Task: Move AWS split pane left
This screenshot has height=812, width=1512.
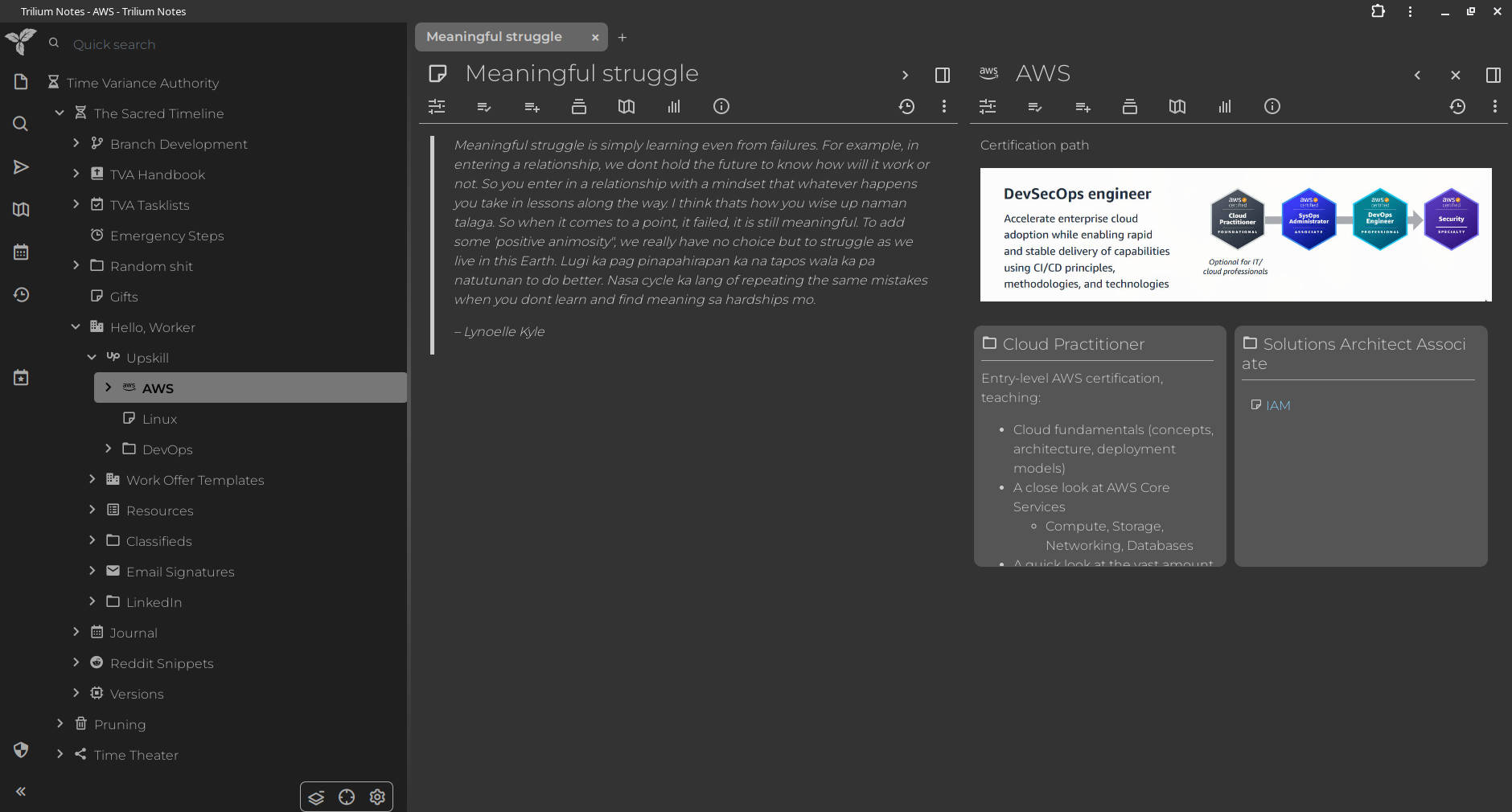Action: 1417,75
